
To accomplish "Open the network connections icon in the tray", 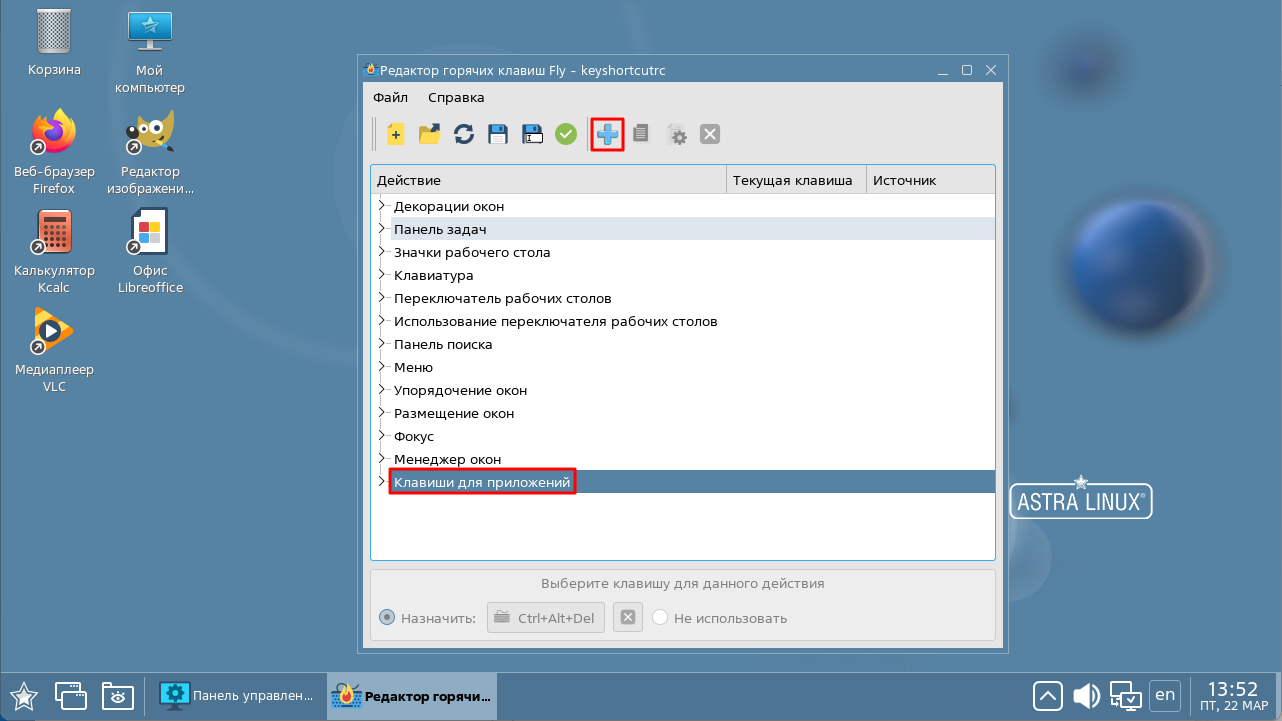I will click(1126, 695).
